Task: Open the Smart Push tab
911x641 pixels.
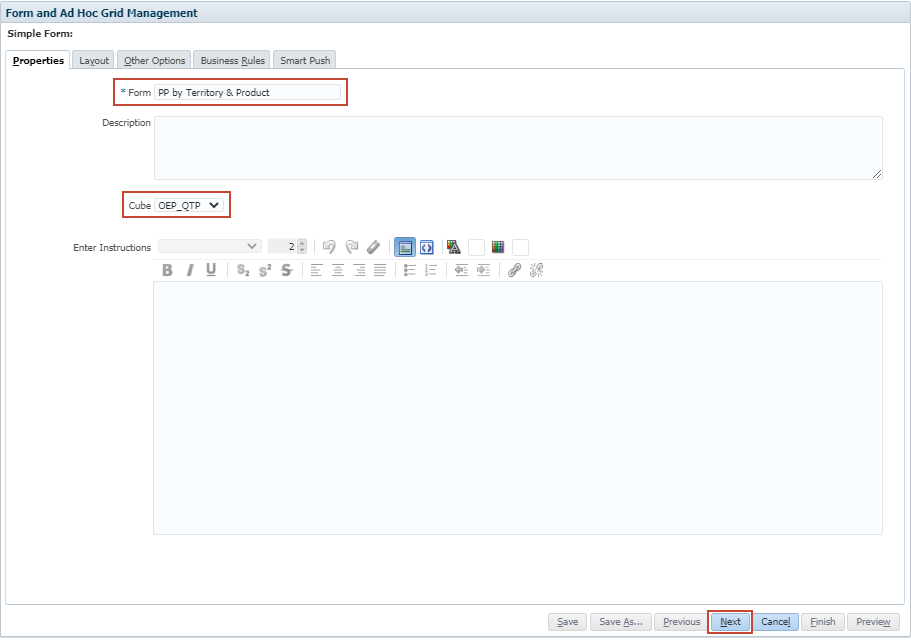Action: pos(304,60)
